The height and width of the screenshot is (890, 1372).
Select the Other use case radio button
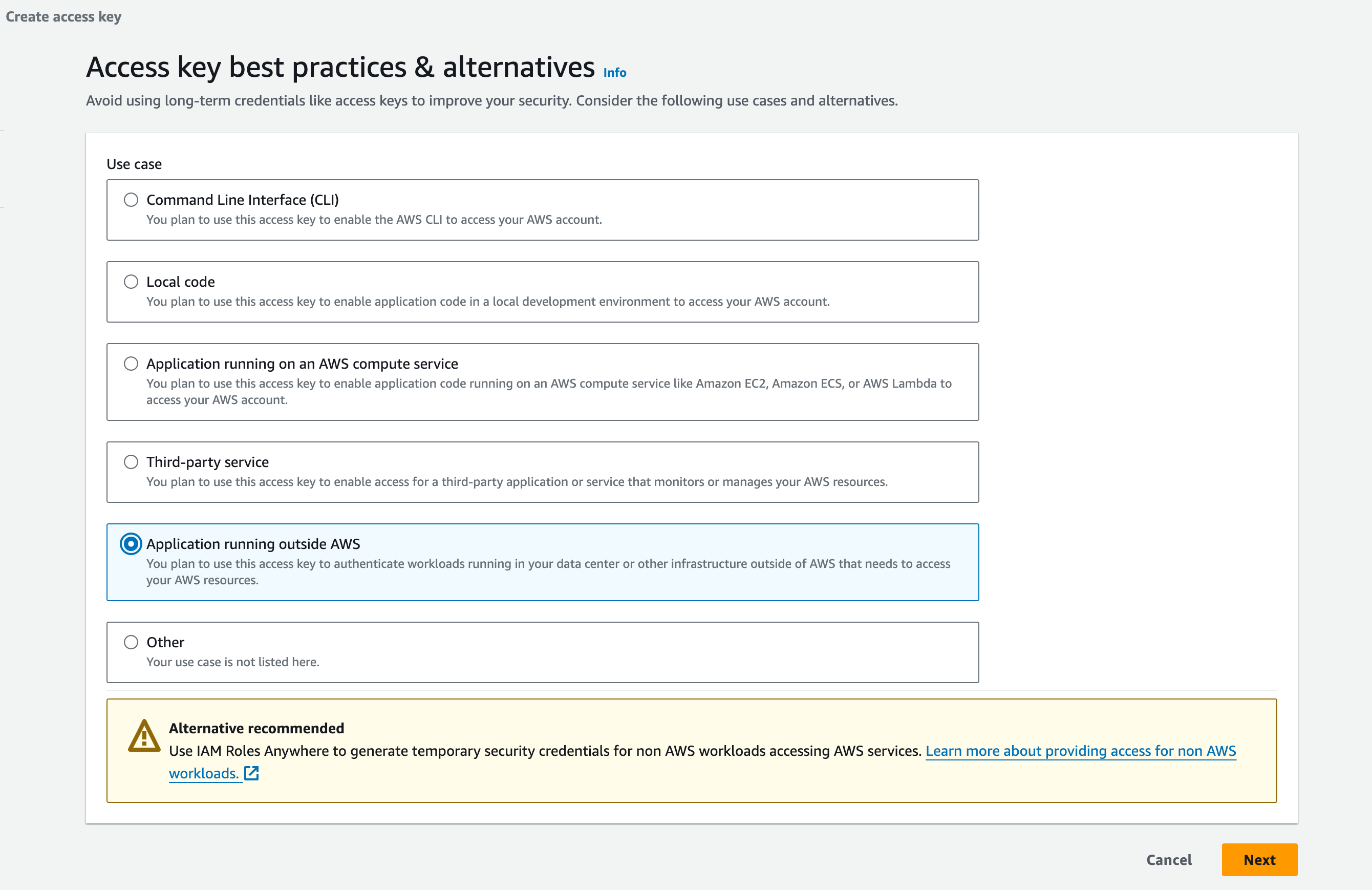coord(131,642)
